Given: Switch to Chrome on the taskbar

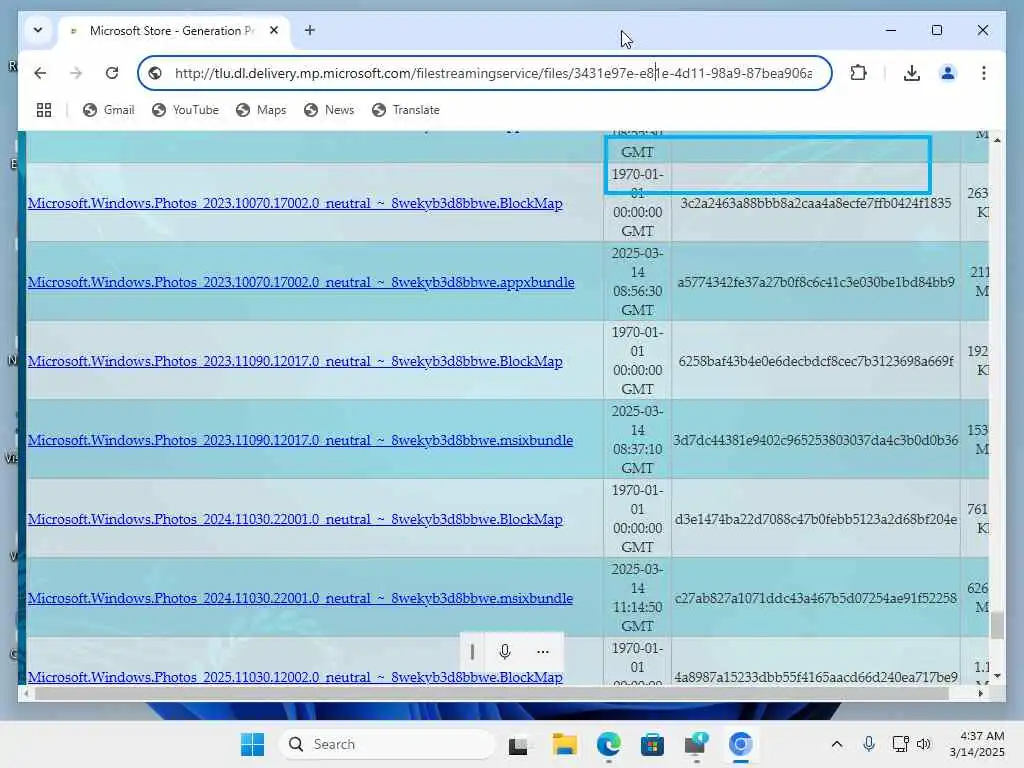Looking at the screenshot, I should [x=741, y=744].
